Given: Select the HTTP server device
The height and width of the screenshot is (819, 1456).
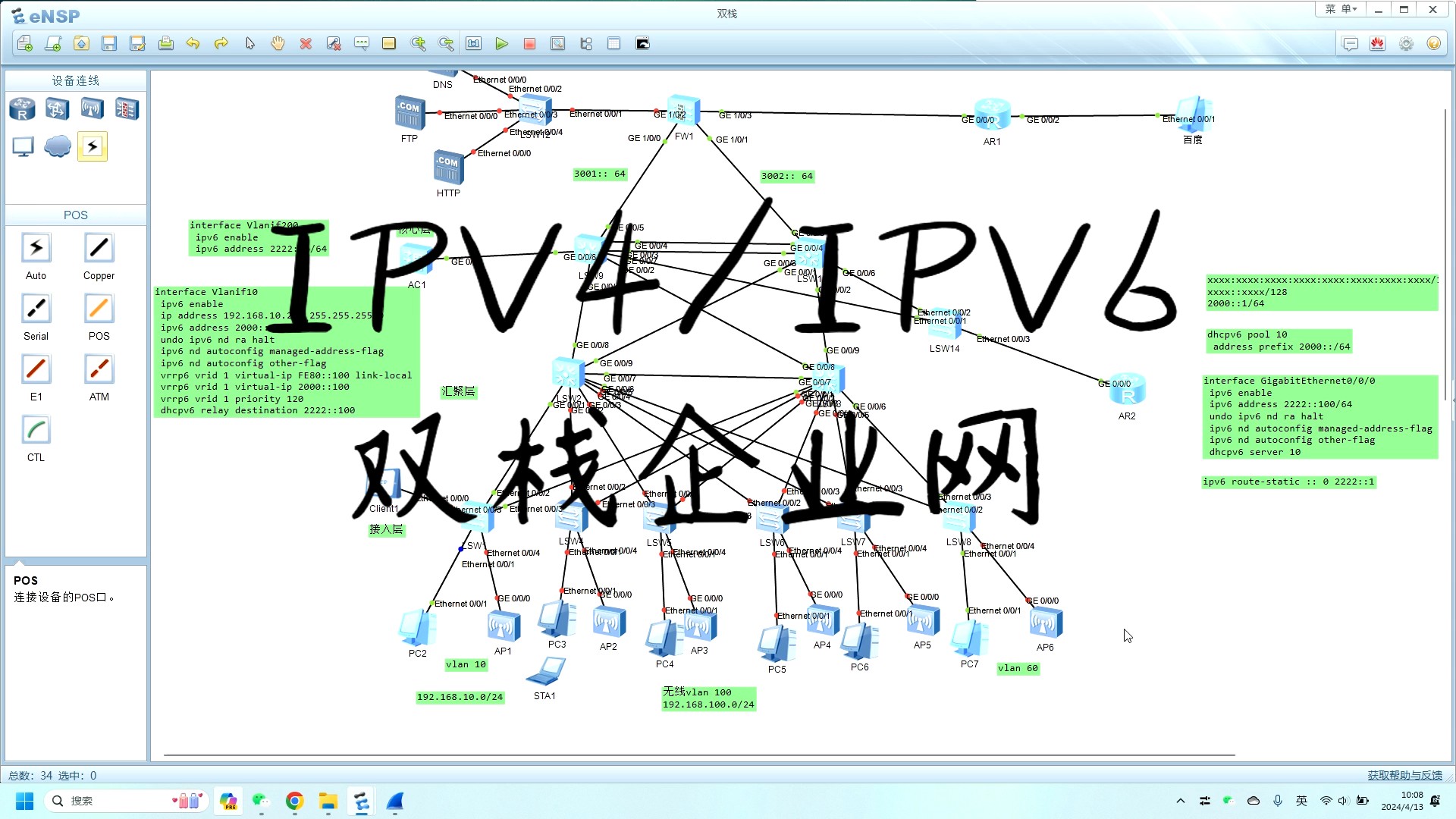Looking at the screenshot, I should click(448, 168).
